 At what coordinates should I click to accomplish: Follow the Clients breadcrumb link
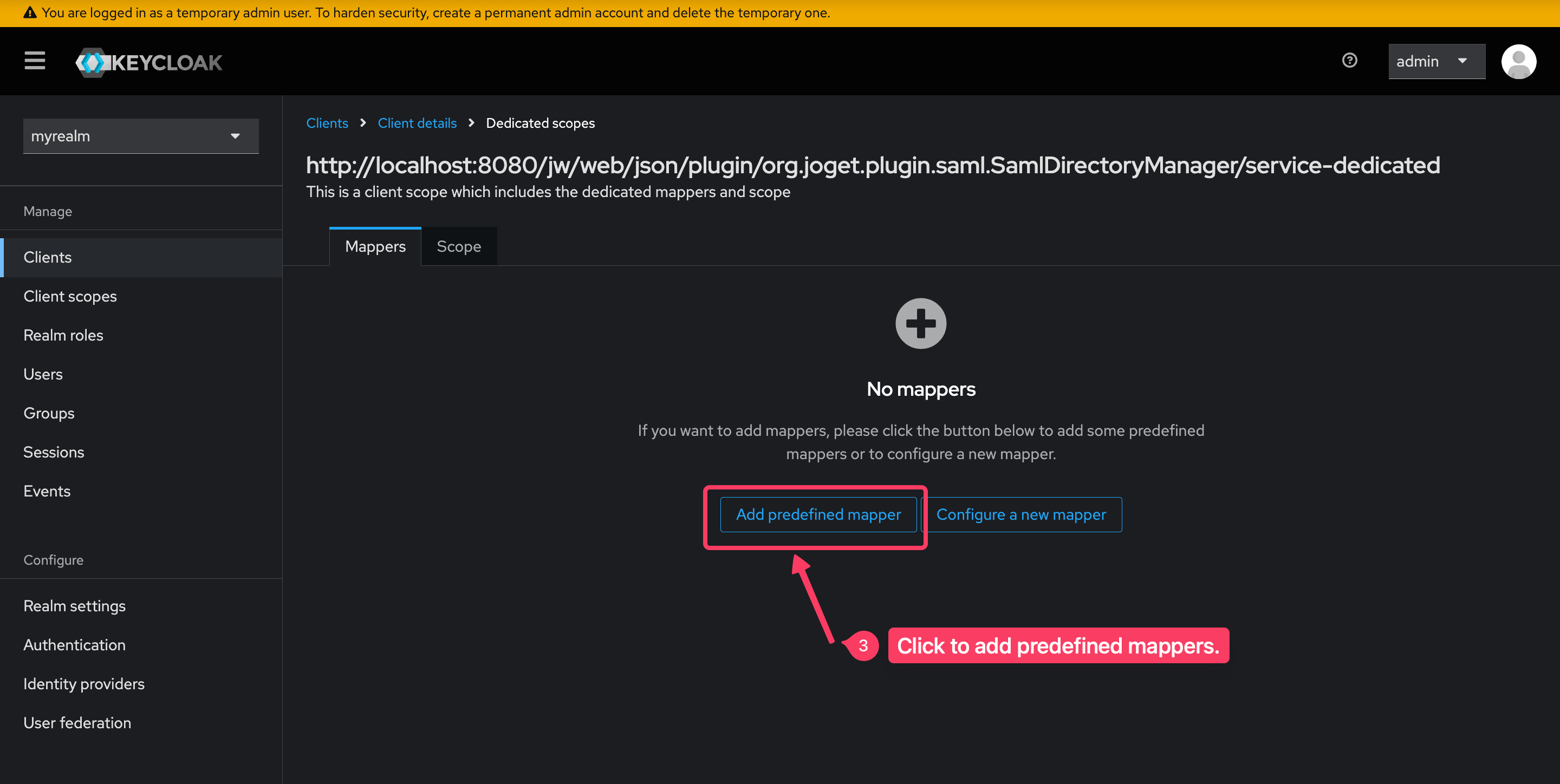pos(327,123)
